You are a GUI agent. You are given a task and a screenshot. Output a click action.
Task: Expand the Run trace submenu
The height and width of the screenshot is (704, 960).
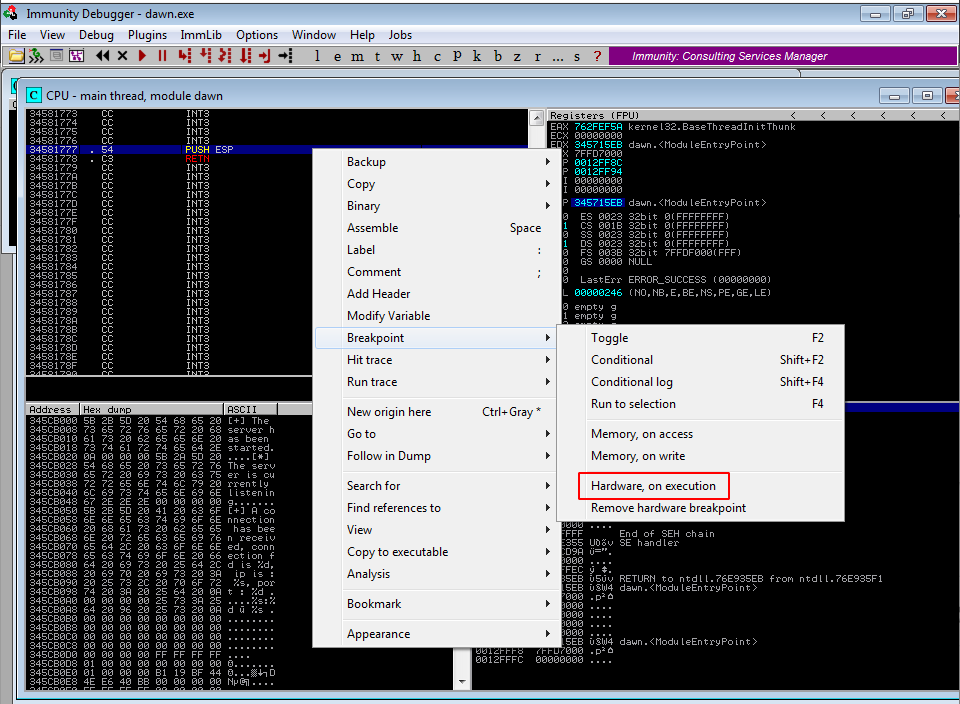tap(435, 382)
